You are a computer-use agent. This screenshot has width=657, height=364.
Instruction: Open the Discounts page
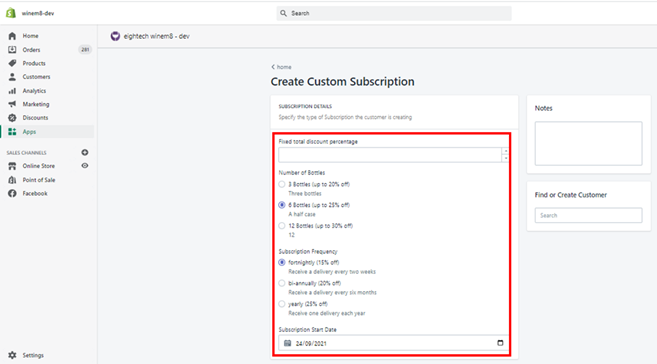click(x=35, y=118)
